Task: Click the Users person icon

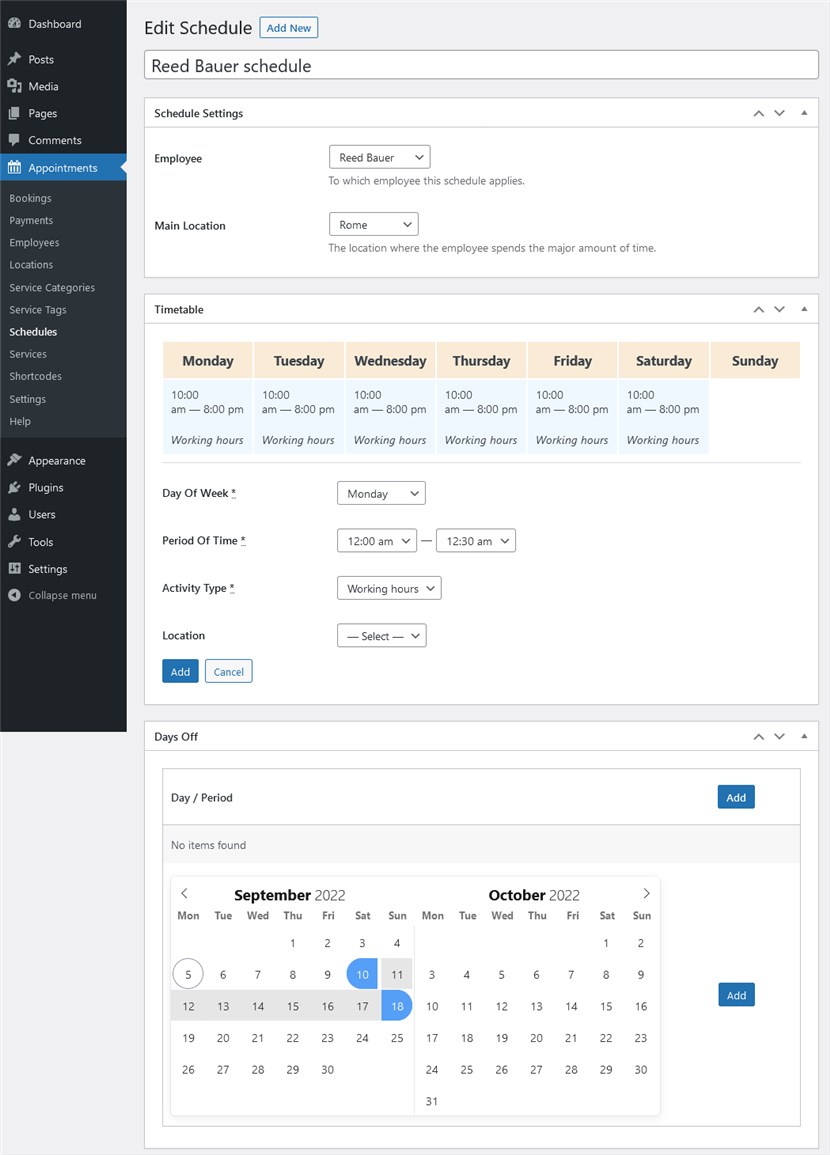Action: coord(14,514)
